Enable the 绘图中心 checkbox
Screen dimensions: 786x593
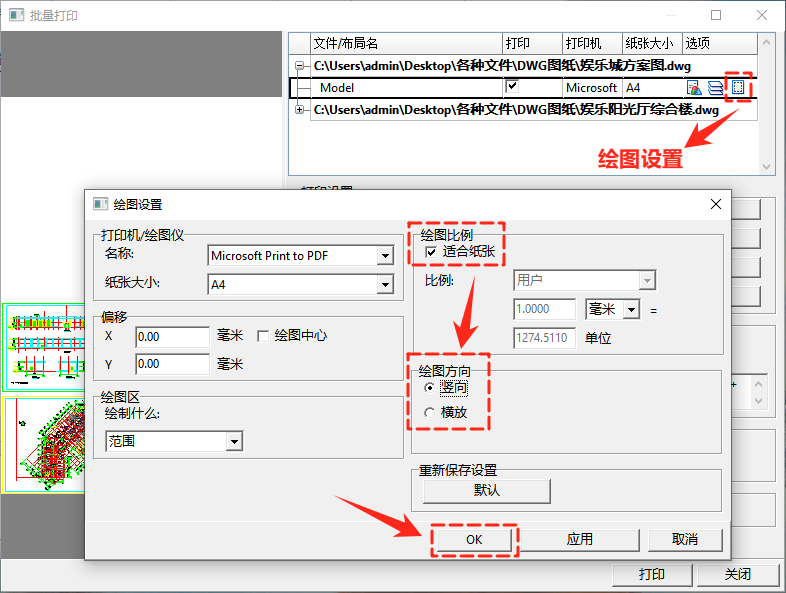[263, 336]
